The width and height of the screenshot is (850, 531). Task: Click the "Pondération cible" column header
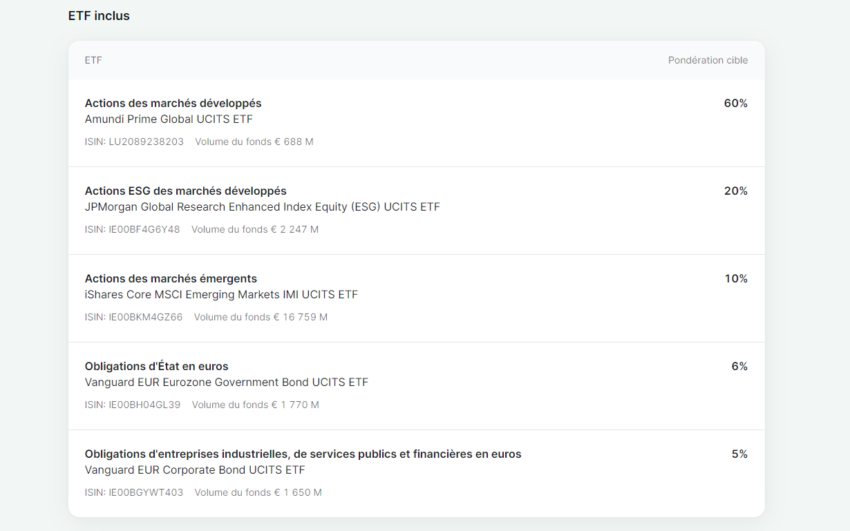click(x=707, y=60)
